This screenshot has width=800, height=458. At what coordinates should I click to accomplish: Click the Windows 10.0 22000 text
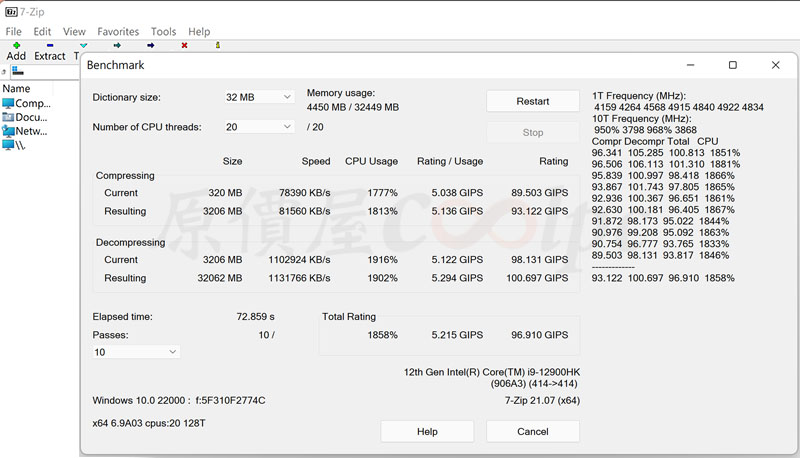[141, 401]
